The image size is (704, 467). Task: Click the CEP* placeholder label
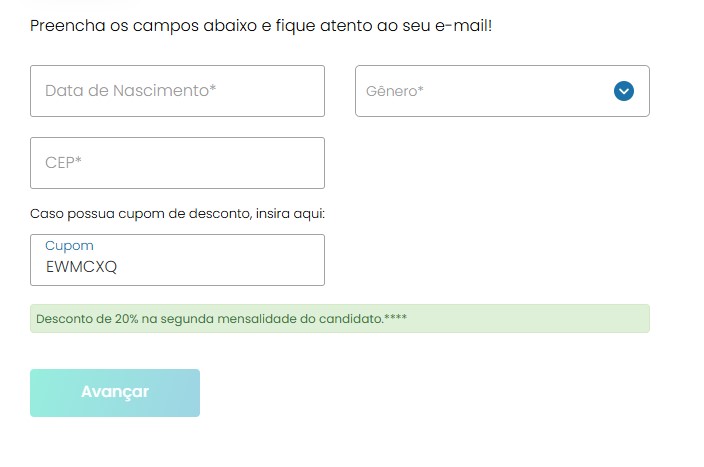tap(63, 163)
